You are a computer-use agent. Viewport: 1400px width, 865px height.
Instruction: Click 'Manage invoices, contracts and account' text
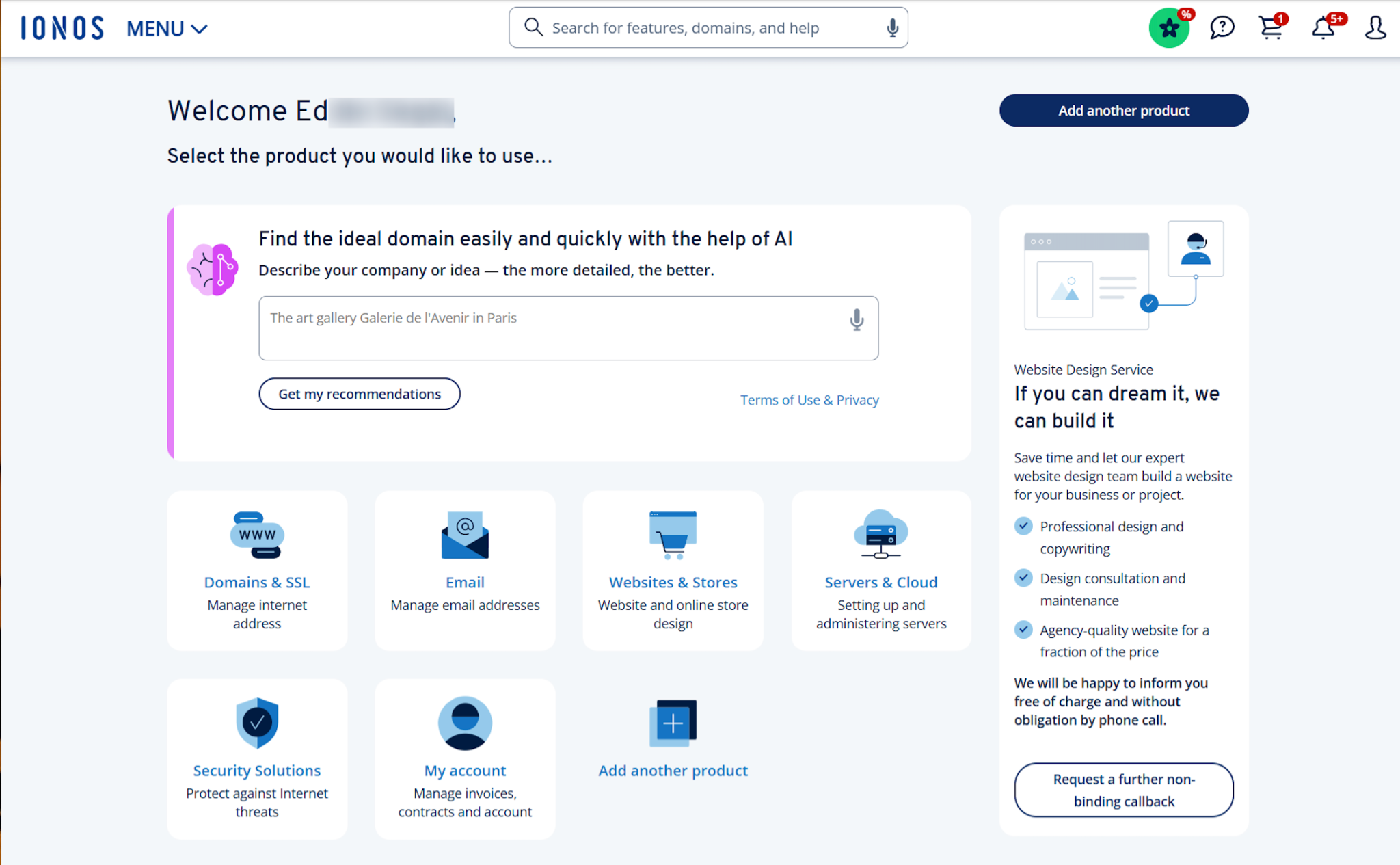click(x=465, y=802)
